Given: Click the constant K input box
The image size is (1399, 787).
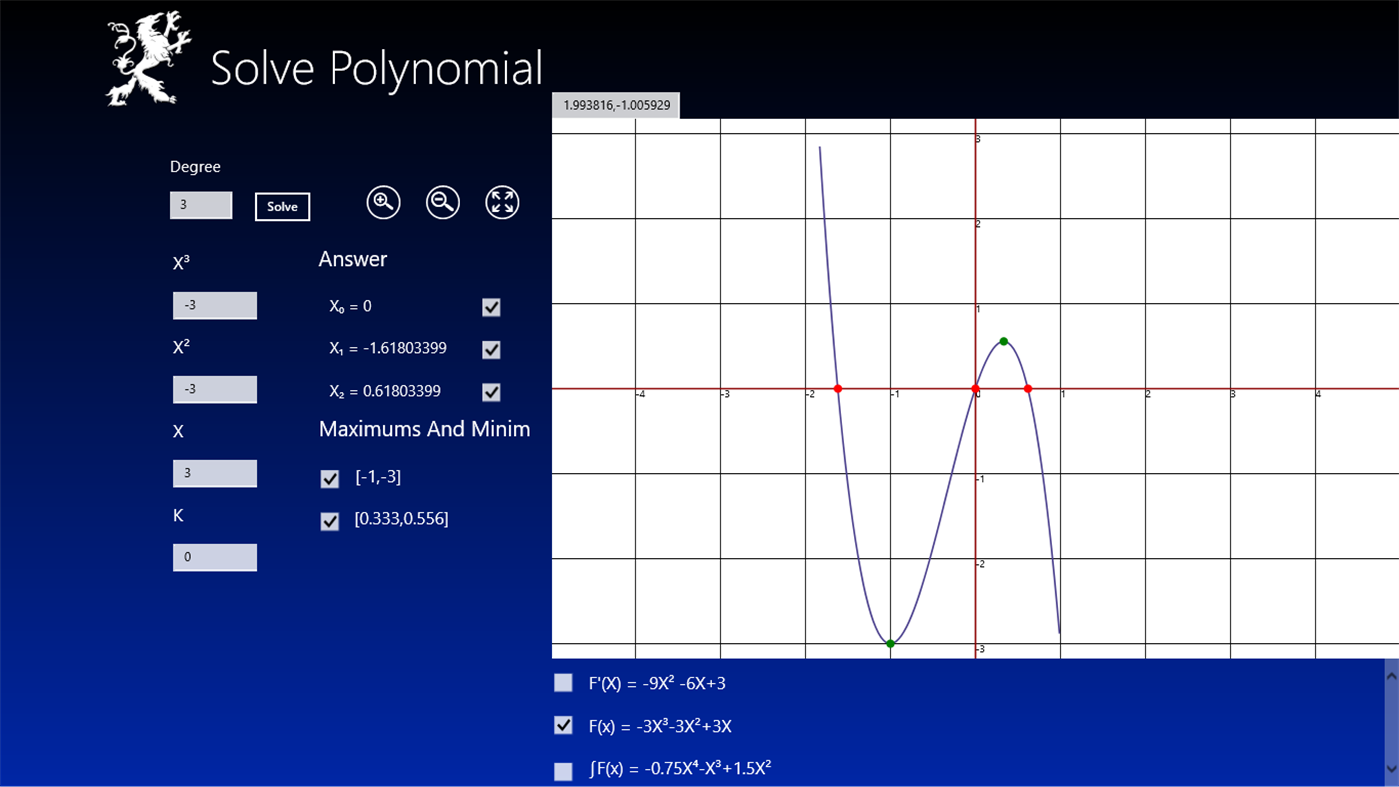Looking at the screenshot, I should [x=214, y=556].
